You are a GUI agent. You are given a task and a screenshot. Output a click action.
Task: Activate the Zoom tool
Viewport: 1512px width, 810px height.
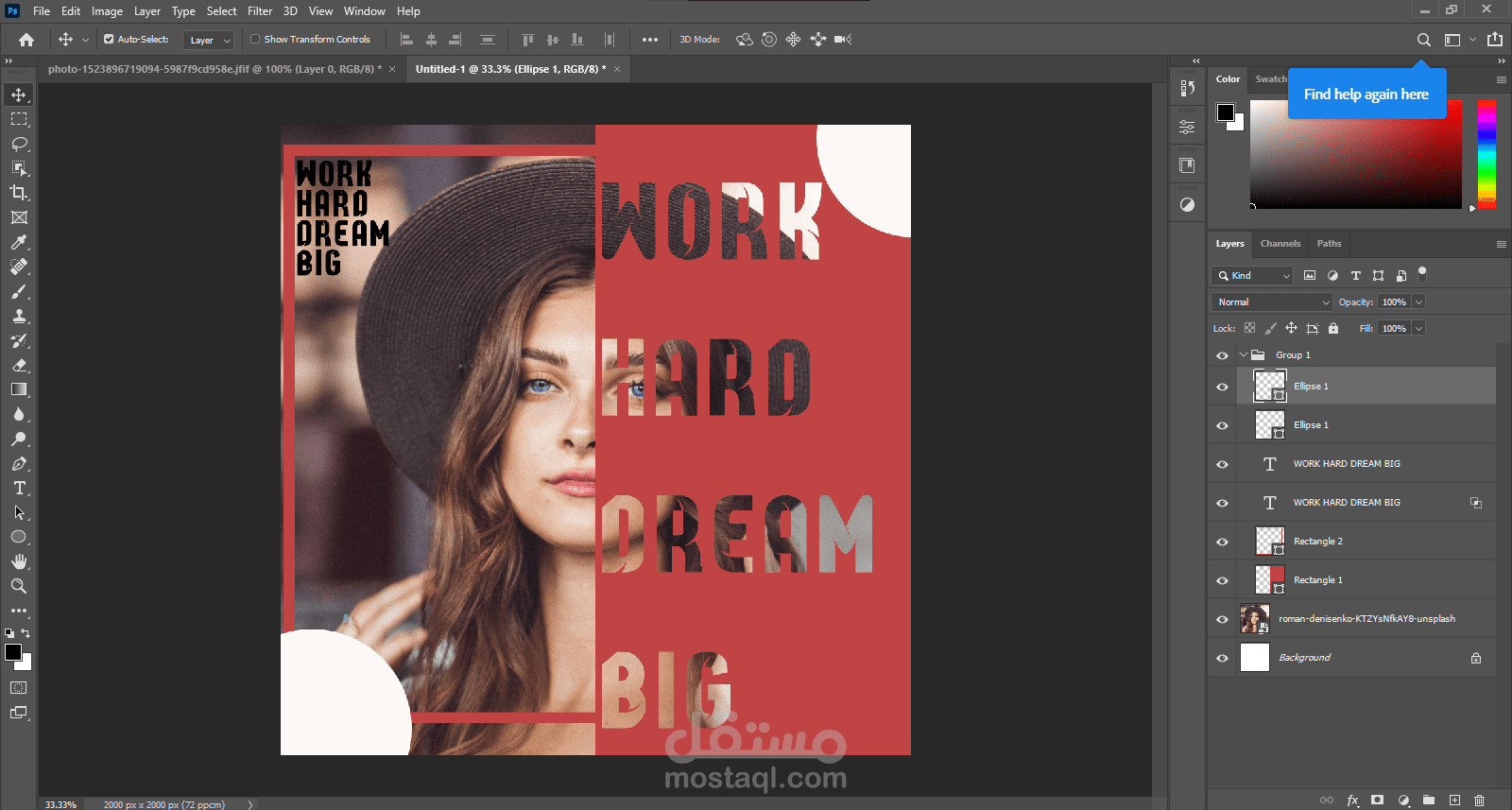pyautogui.click(x=19, y=586)
